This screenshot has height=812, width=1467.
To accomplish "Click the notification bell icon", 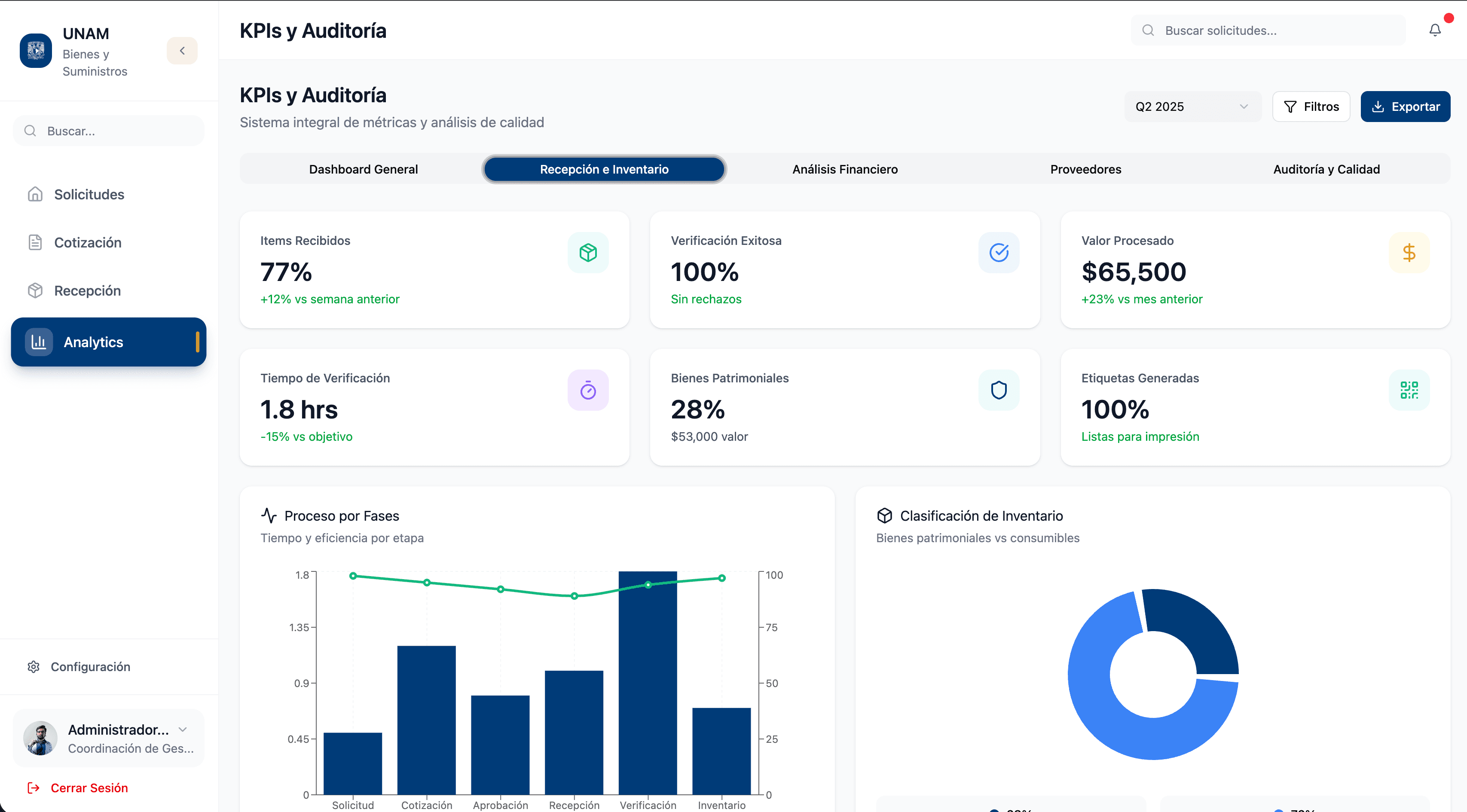I will tap(1434, 30).
